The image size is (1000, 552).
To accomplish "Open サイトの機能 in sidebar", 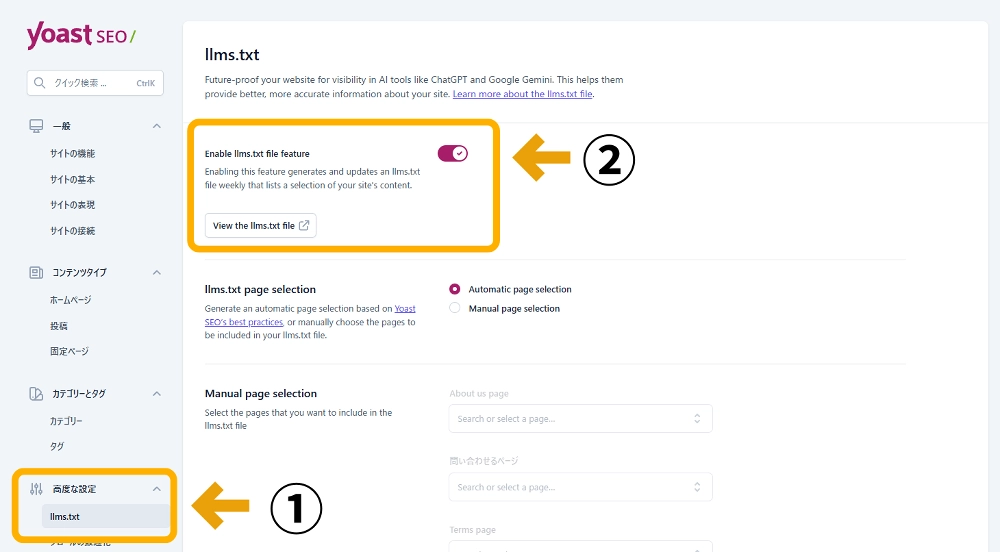I will coord(73,154).
